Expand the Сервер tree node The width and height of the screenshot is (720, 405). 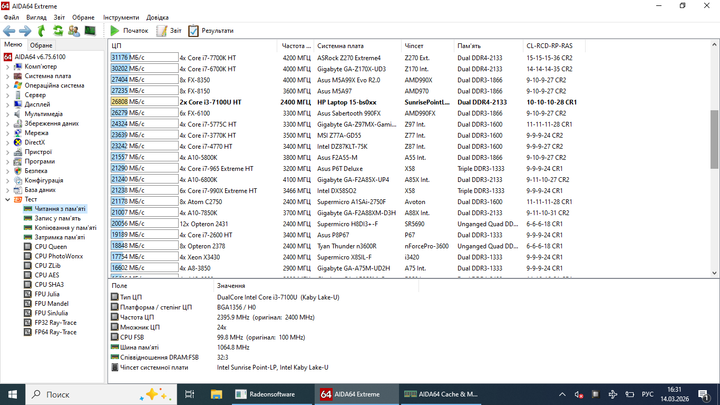(x=7, y=95)
